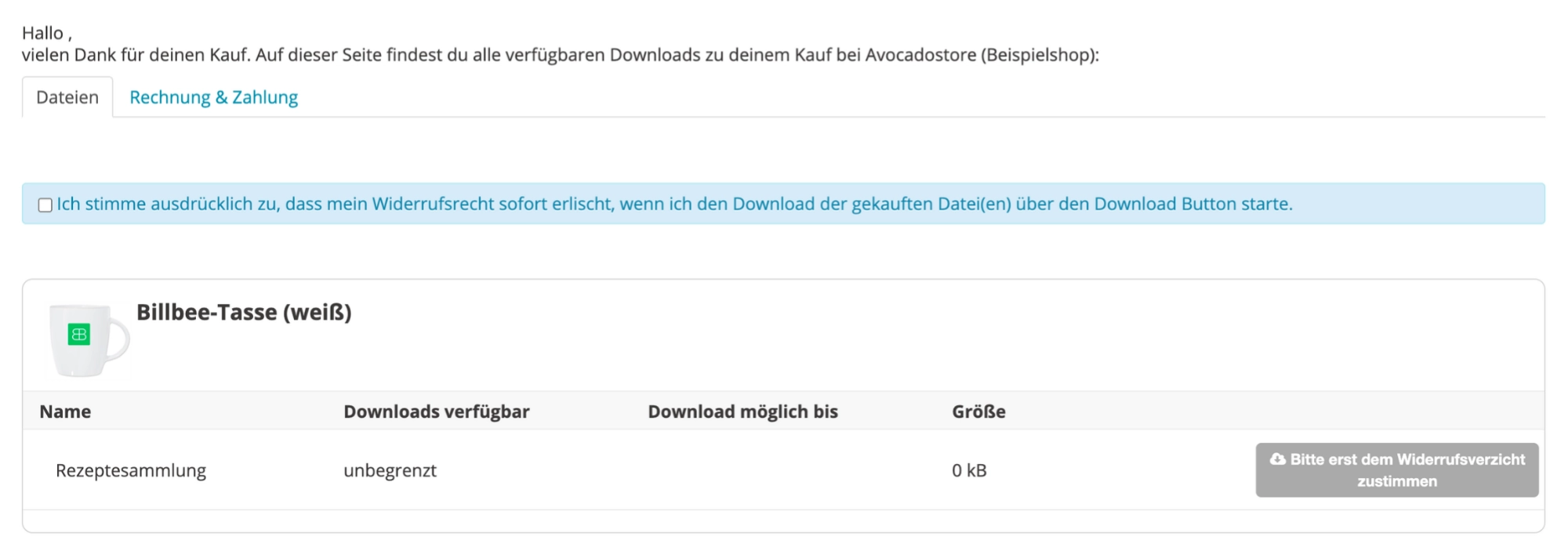Select the Dateien tab

pos(67,97)
